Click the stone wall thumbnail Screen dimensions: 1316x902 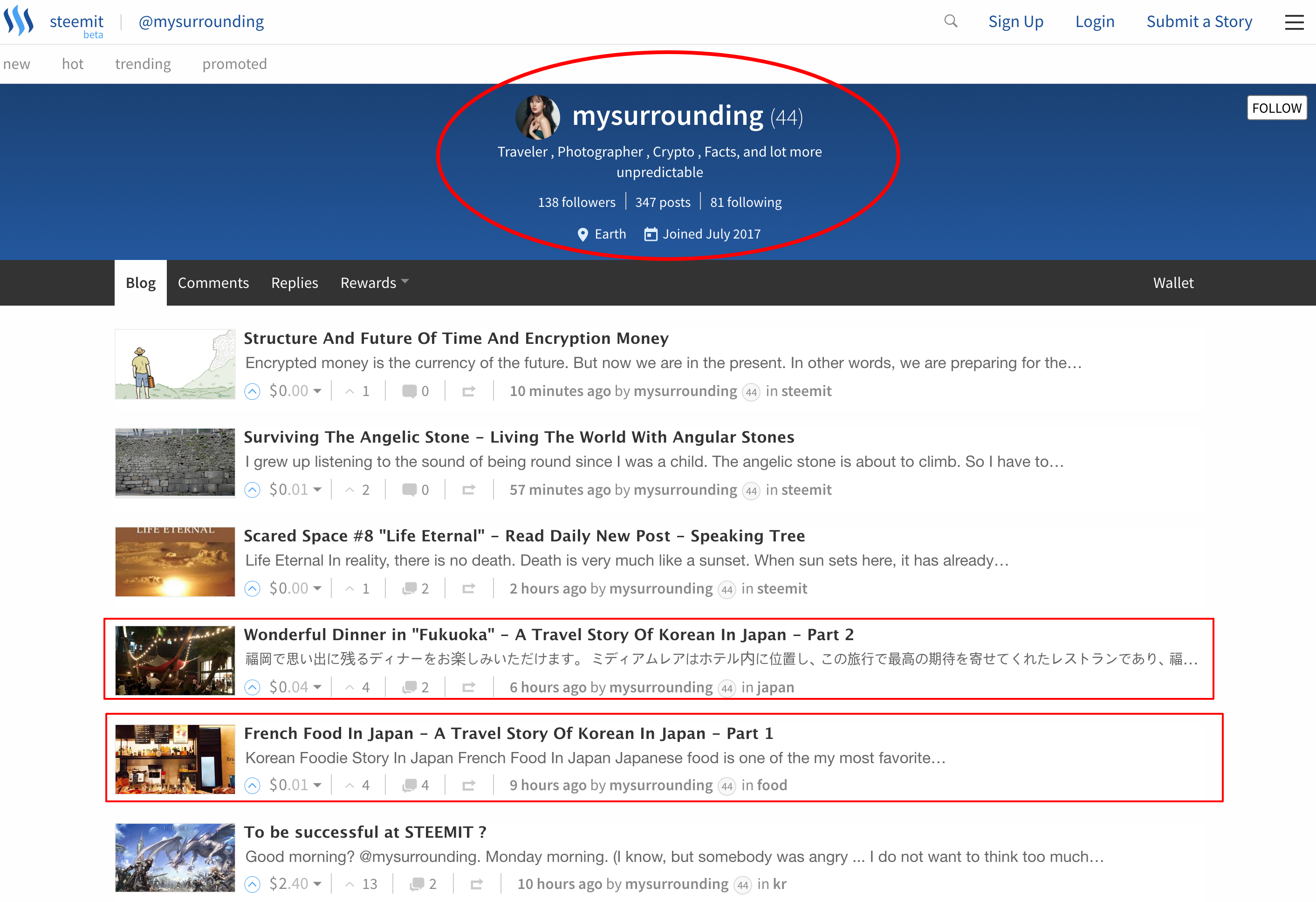(x=175, y=463)
